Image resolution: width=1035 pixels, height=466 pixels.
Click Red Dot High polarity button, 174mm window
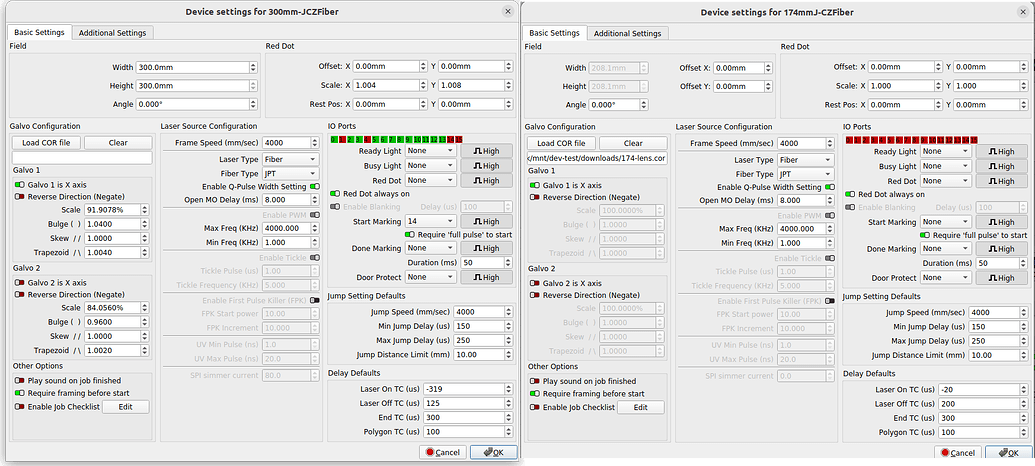coord(1001,180)
